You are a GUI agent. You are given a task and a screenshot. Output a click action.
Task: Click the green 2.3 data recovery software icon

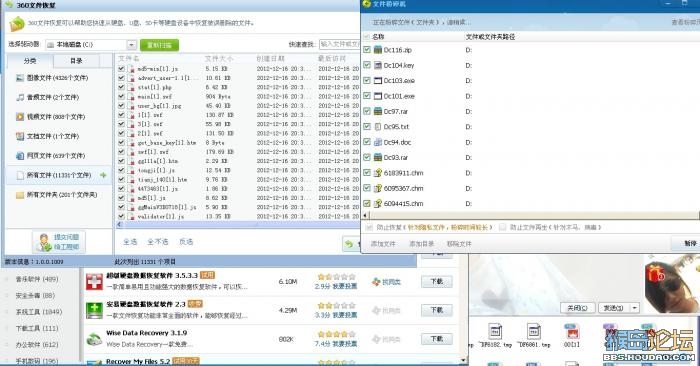[x=94, y=311]
